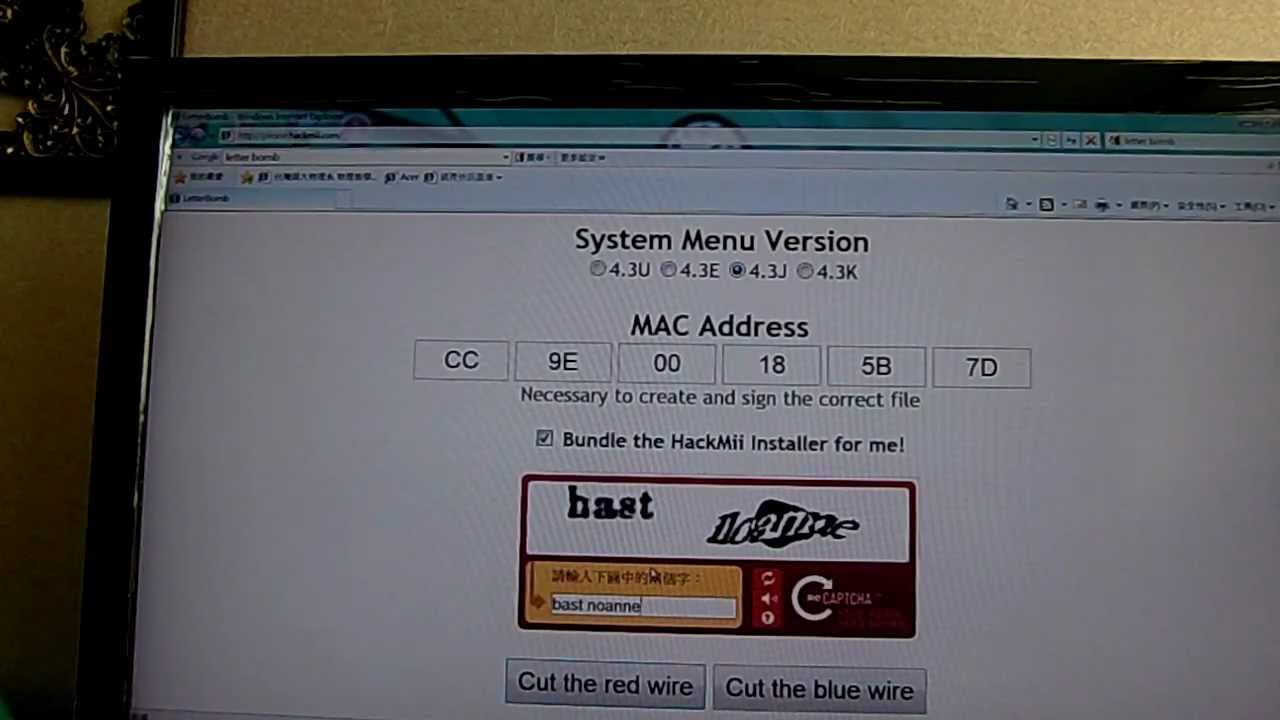Choose the 4.3K radio option
The image size is (1280, 720).
pyautogui.click(x=806, y=271)
